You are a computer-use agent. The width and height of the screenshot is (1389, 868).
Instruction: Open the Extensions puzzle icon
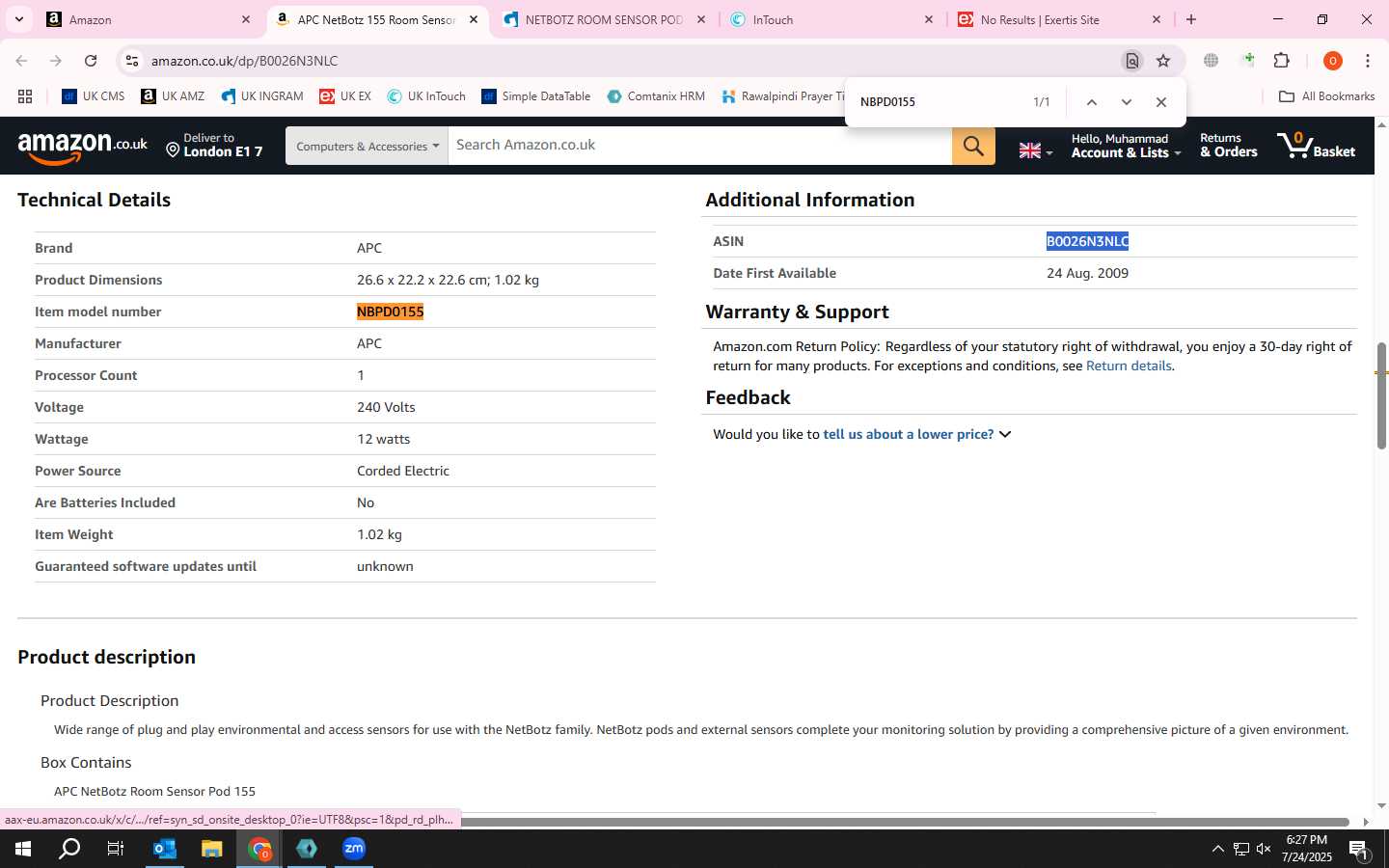1282,61
